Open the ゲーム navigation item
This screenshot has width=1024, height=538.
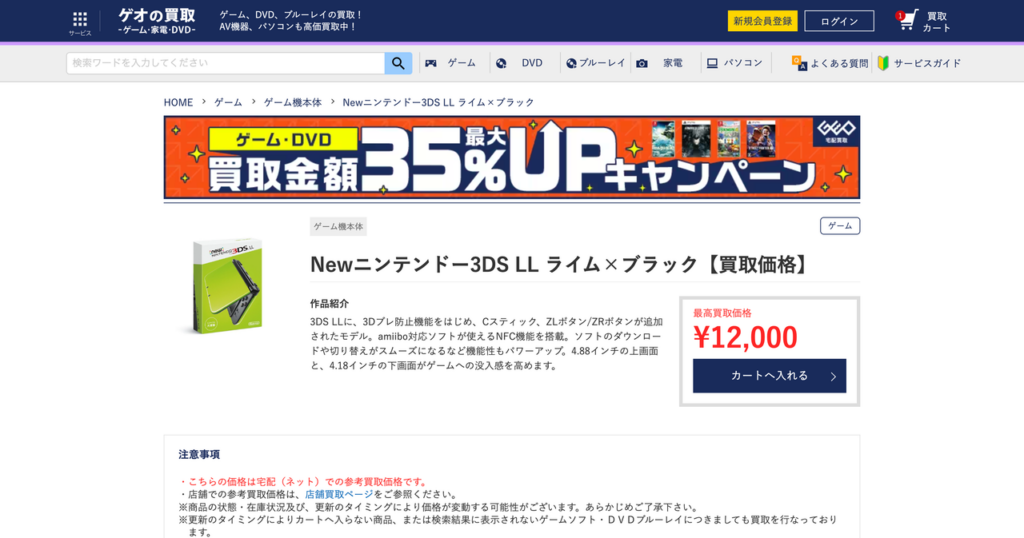462,63
